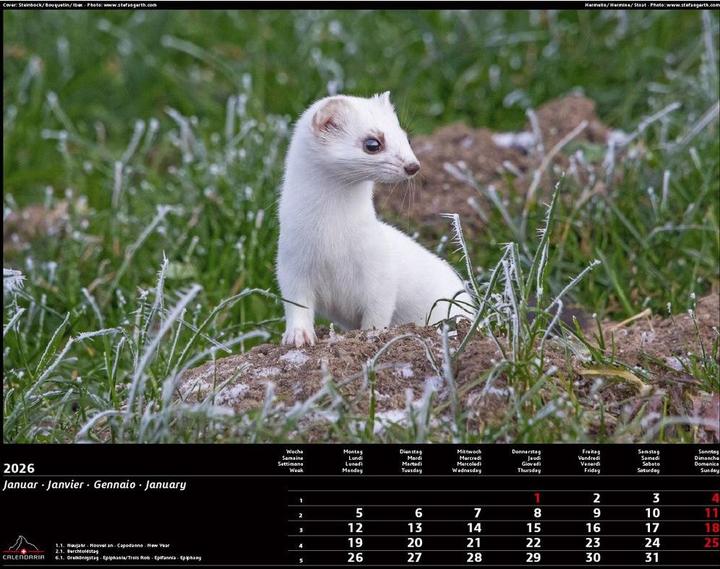Click the Hermelin/Stoat photo credit at top right
The width and height of the screenshot is (720, 569).
[652, 5]
